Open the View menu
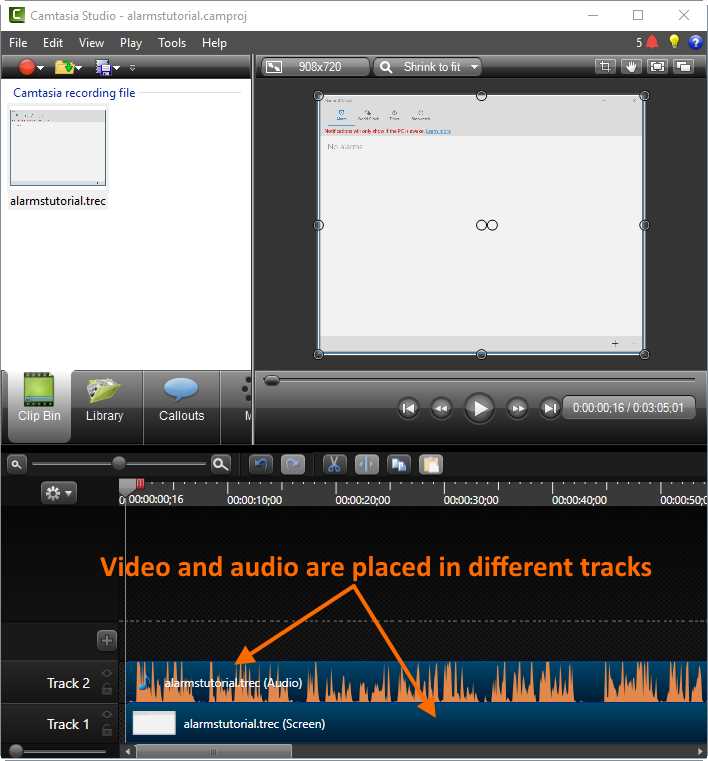 [91, 43]
